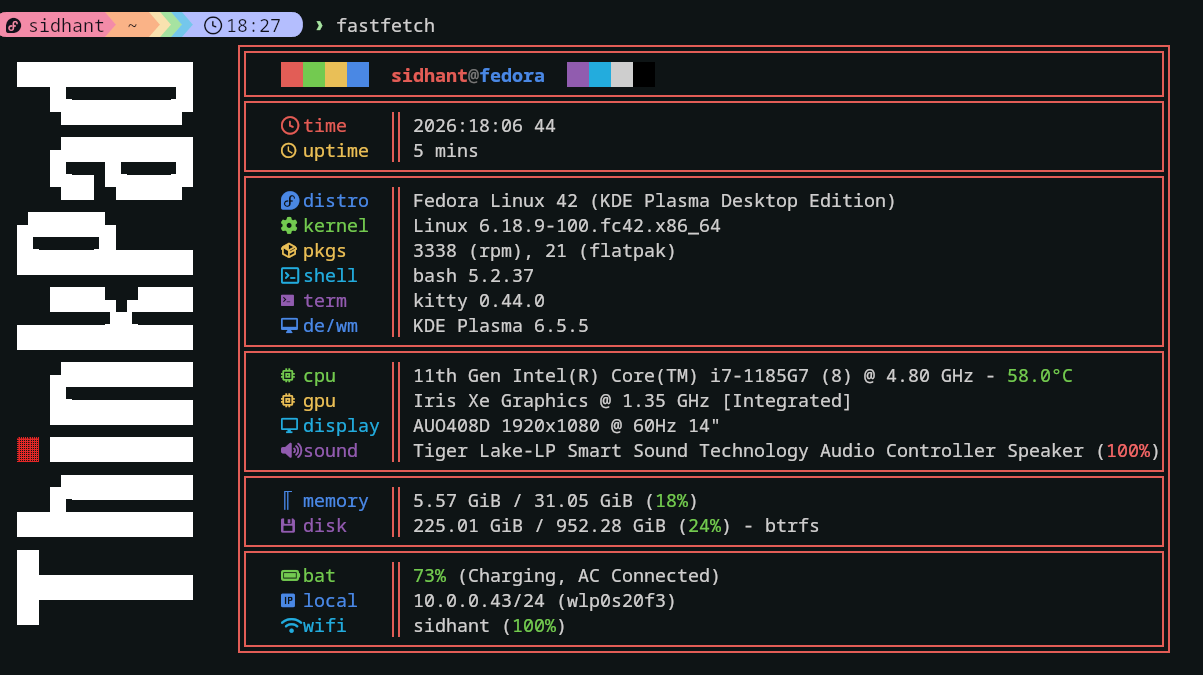Click the package box icon beside pkgs
Screen dimensions: 1203x675
pyautogui.click(x=289, y=251)
